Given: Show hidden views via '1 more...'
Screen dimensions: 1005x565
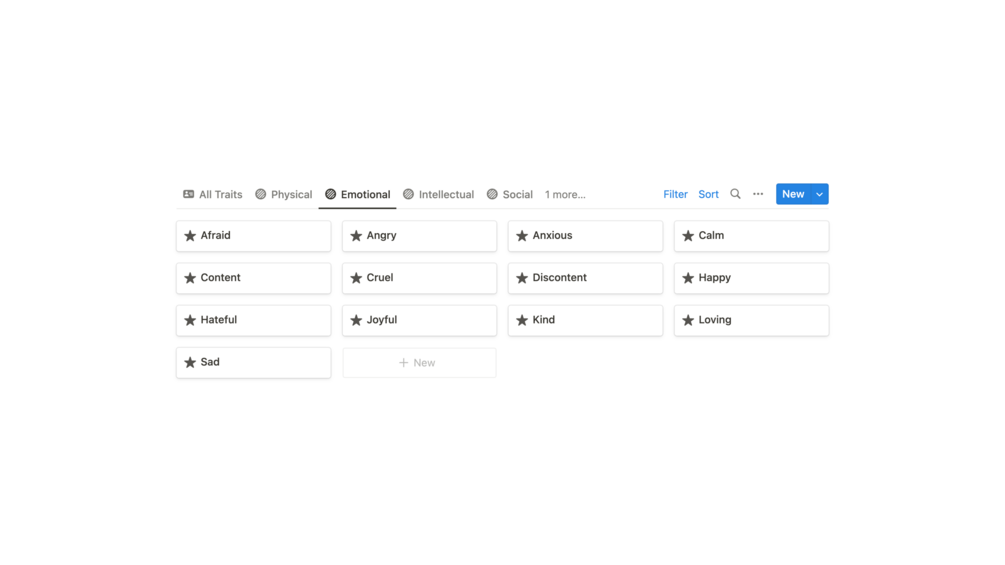Looking at the screenshot, I should point(565,195).
